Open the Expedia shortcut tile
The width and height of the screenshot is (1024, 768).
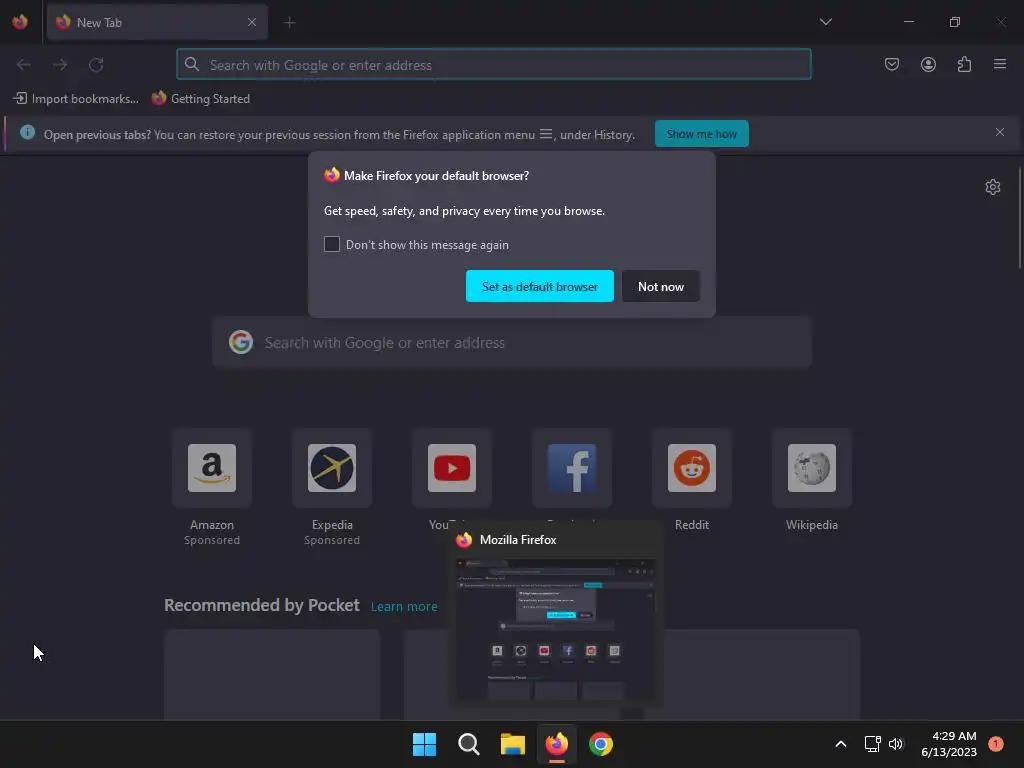click(x=332, y=468)
